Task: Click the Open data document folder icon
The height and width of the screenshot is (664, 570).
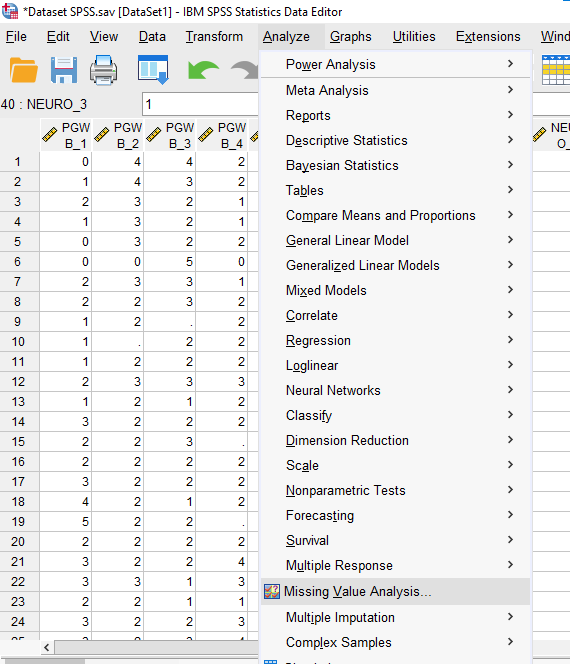Action: 24,70
